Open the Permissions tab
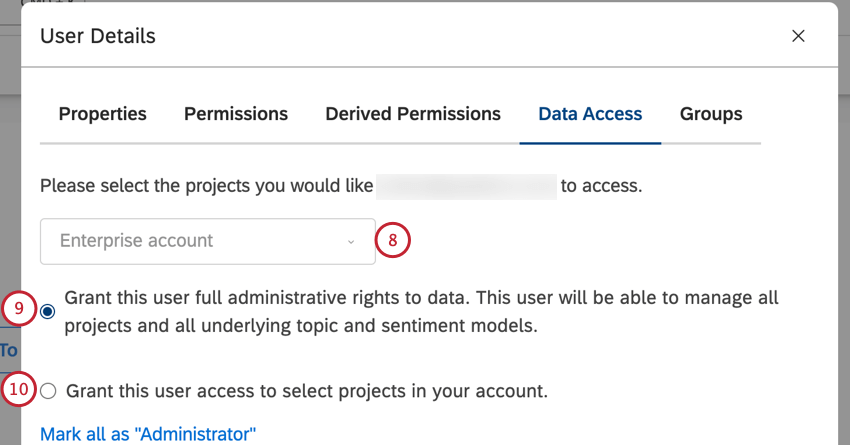 [x=236, y=114]
